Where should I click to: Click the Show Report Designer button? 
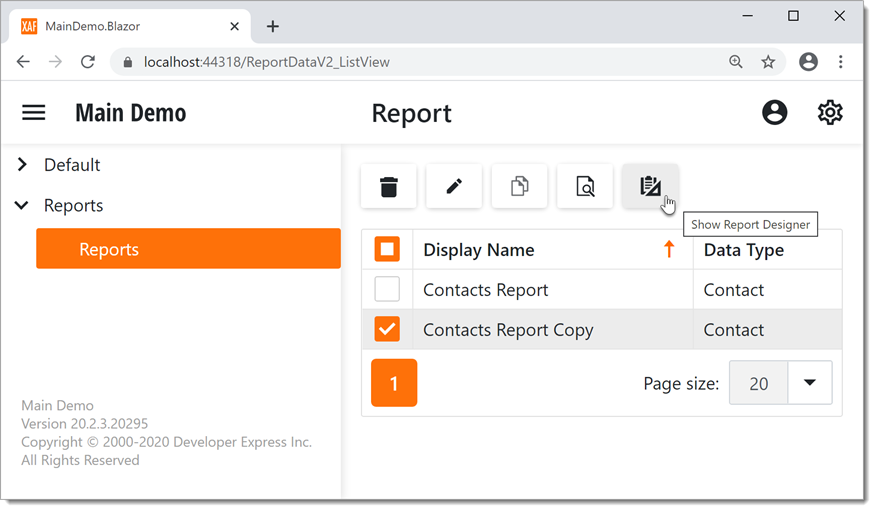pos(650,186)
